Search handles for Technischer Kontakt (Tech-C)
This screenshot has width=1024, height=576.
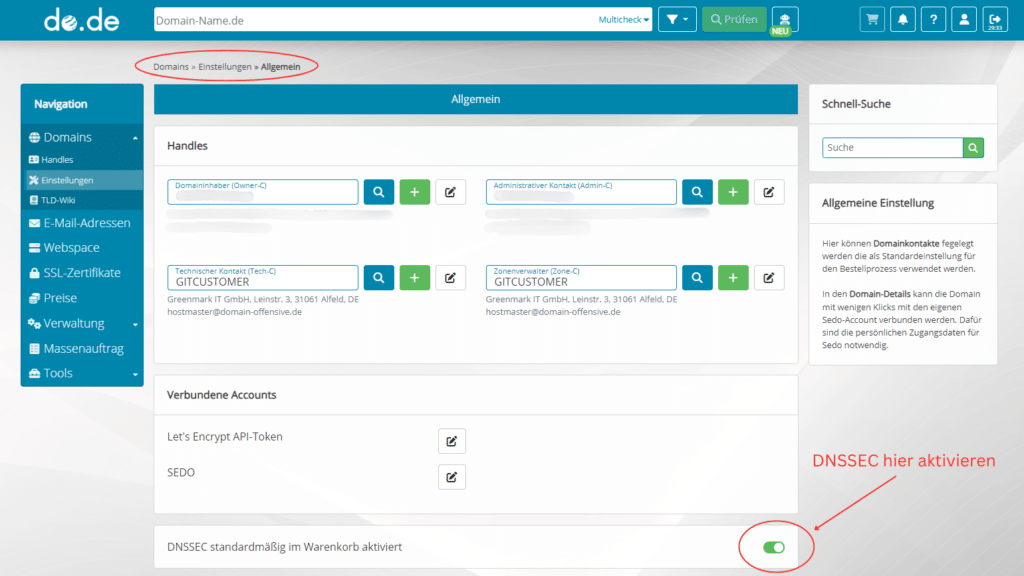point(379,278)
